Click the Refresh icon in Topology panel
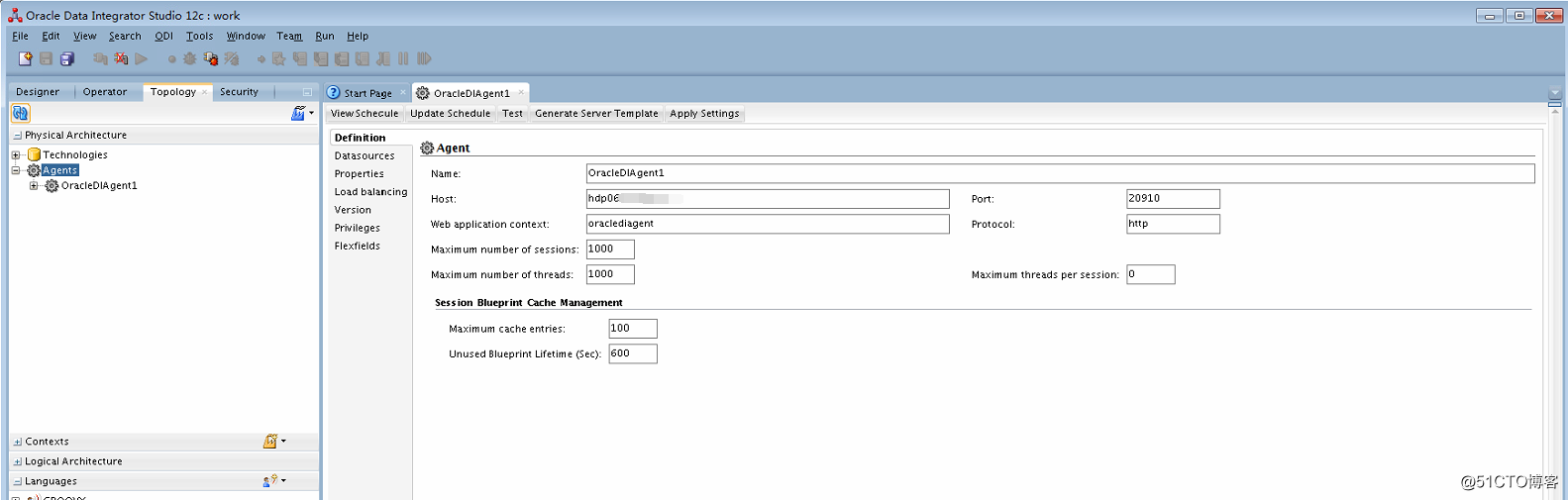The image size is (1568, 500). [x=21, y=114]
